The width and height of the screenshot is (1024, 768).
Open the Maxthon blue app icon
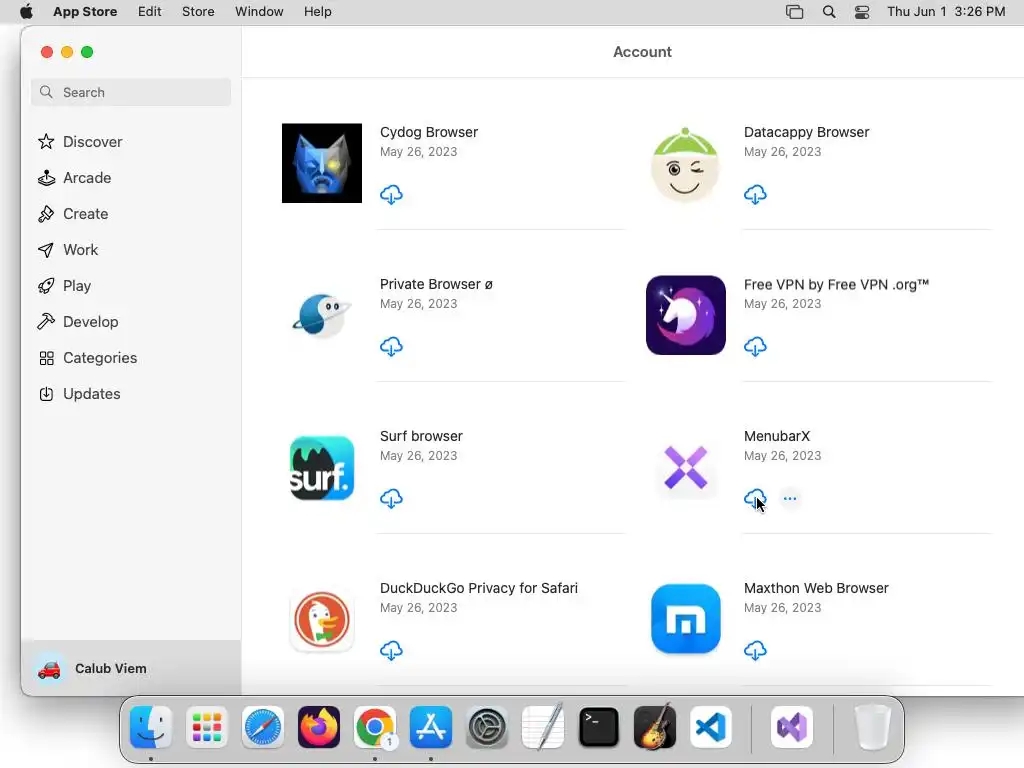pyautogui.click(x=686, y=619)
